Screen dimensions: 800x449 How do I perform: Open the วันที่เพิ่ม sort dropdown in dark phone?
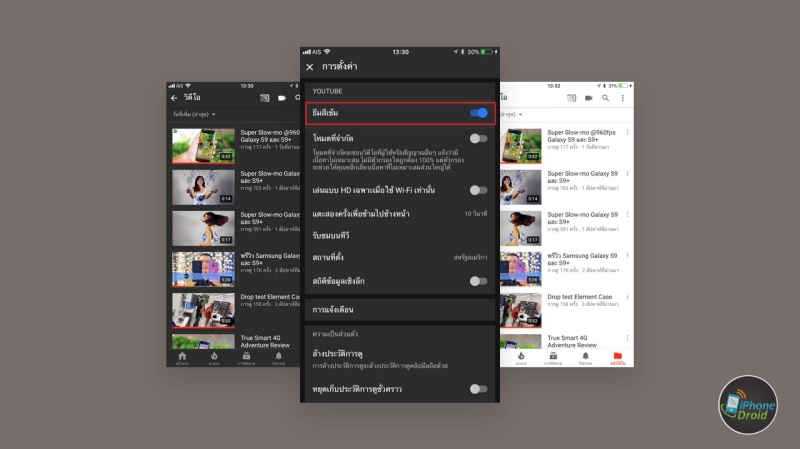pyautogui.click(x=194, y=114)
